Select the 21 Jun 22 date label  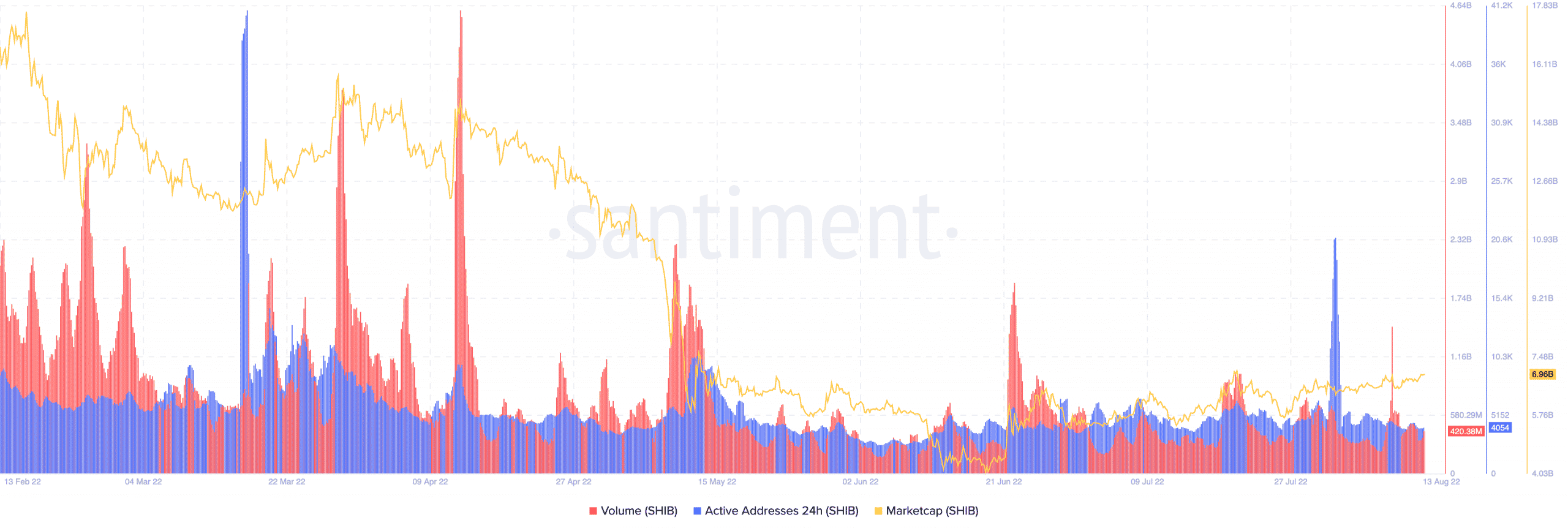coord(1004,481)
